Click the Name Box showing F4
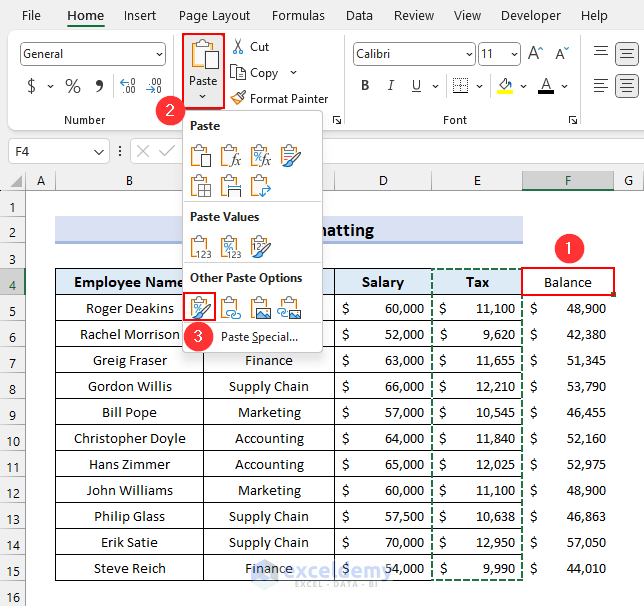This screenshot has width=644, height=606. tap(48, 151)
